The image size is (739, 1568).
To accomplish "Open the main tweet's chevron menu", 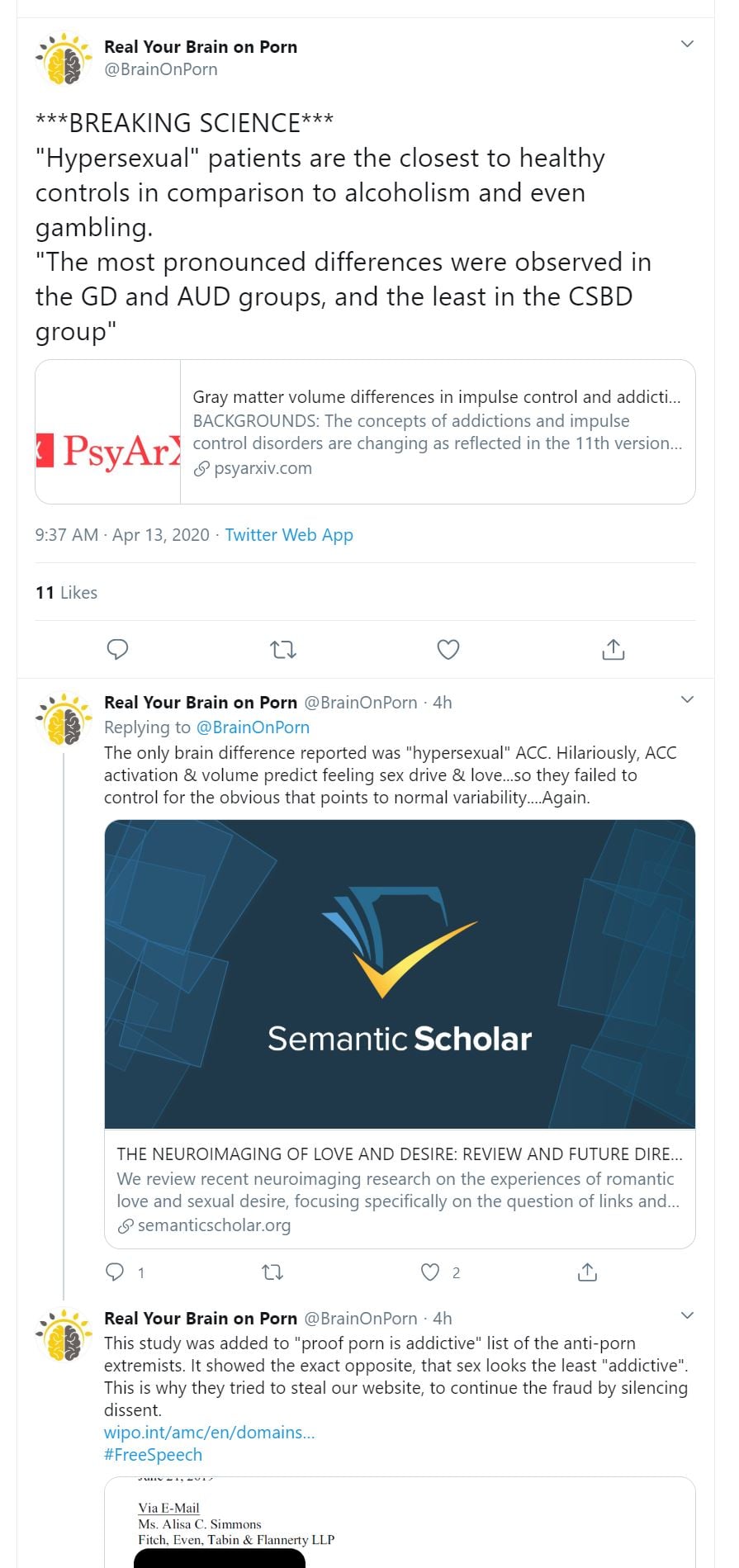I will click(687, 44).
